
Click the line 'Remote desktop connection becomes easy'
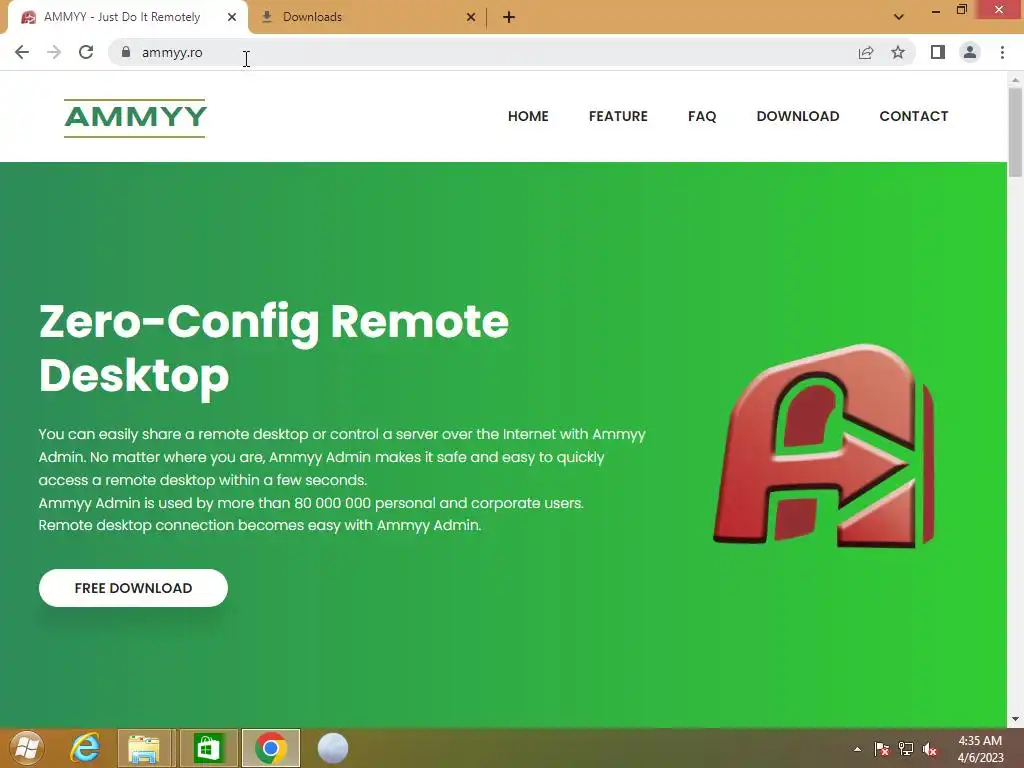[x=260, y=525]
